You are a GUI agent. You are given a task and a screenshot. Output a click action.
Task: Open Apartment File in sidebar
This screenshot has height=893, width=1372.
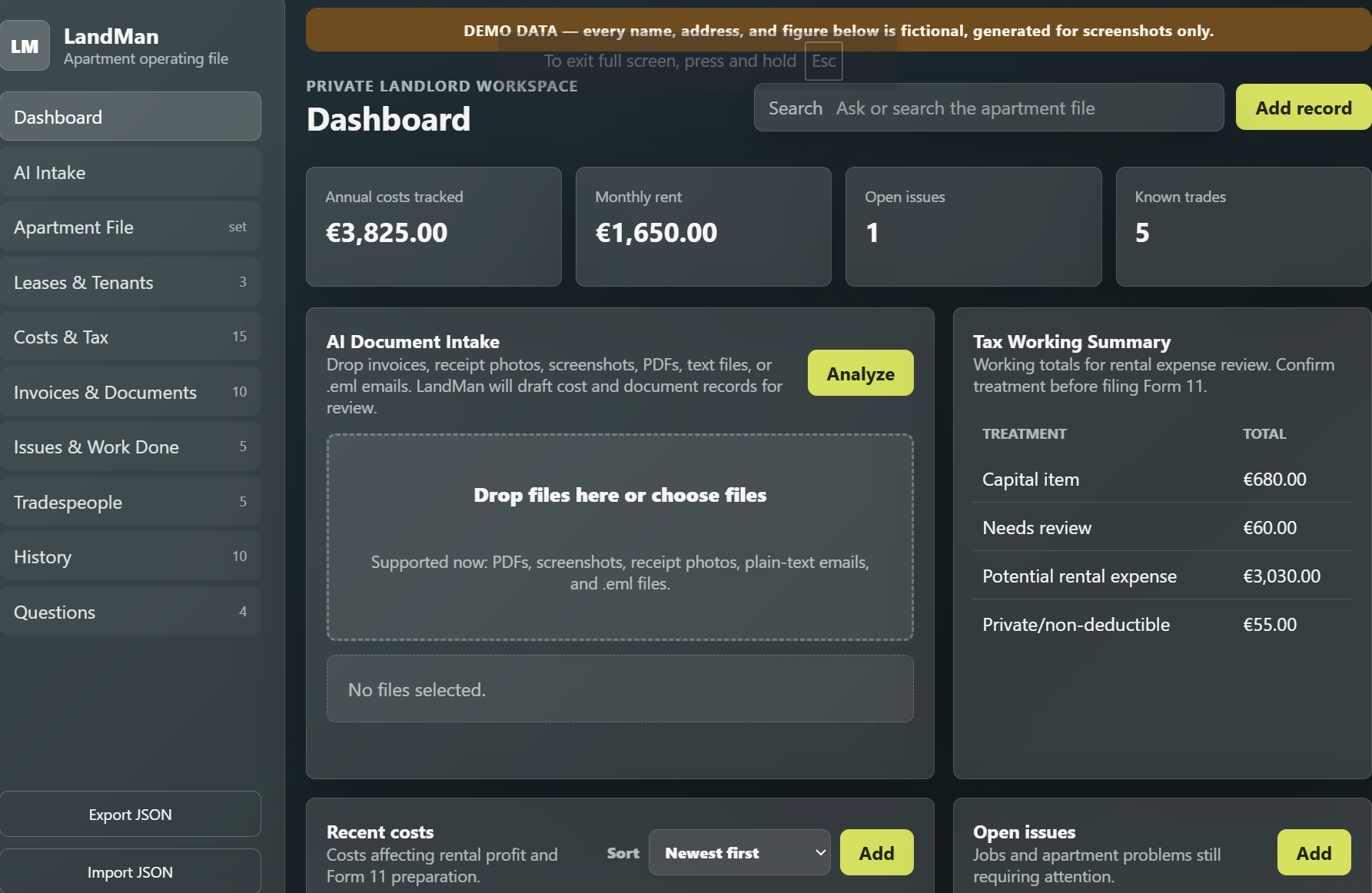(131, 227)
